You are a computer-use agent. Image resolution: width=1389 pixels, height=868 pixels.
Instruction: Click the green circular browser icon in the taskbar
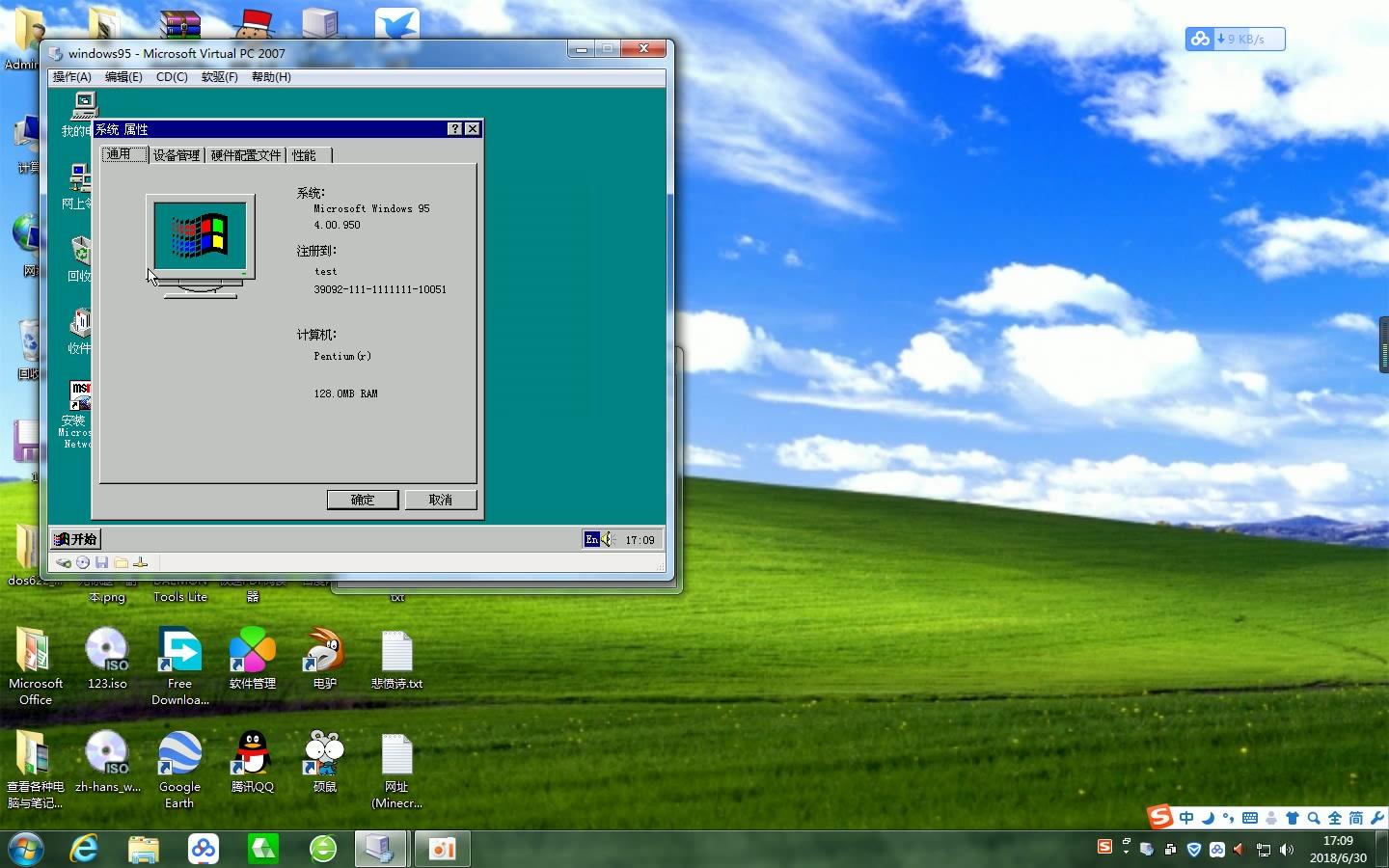point(323,849)
